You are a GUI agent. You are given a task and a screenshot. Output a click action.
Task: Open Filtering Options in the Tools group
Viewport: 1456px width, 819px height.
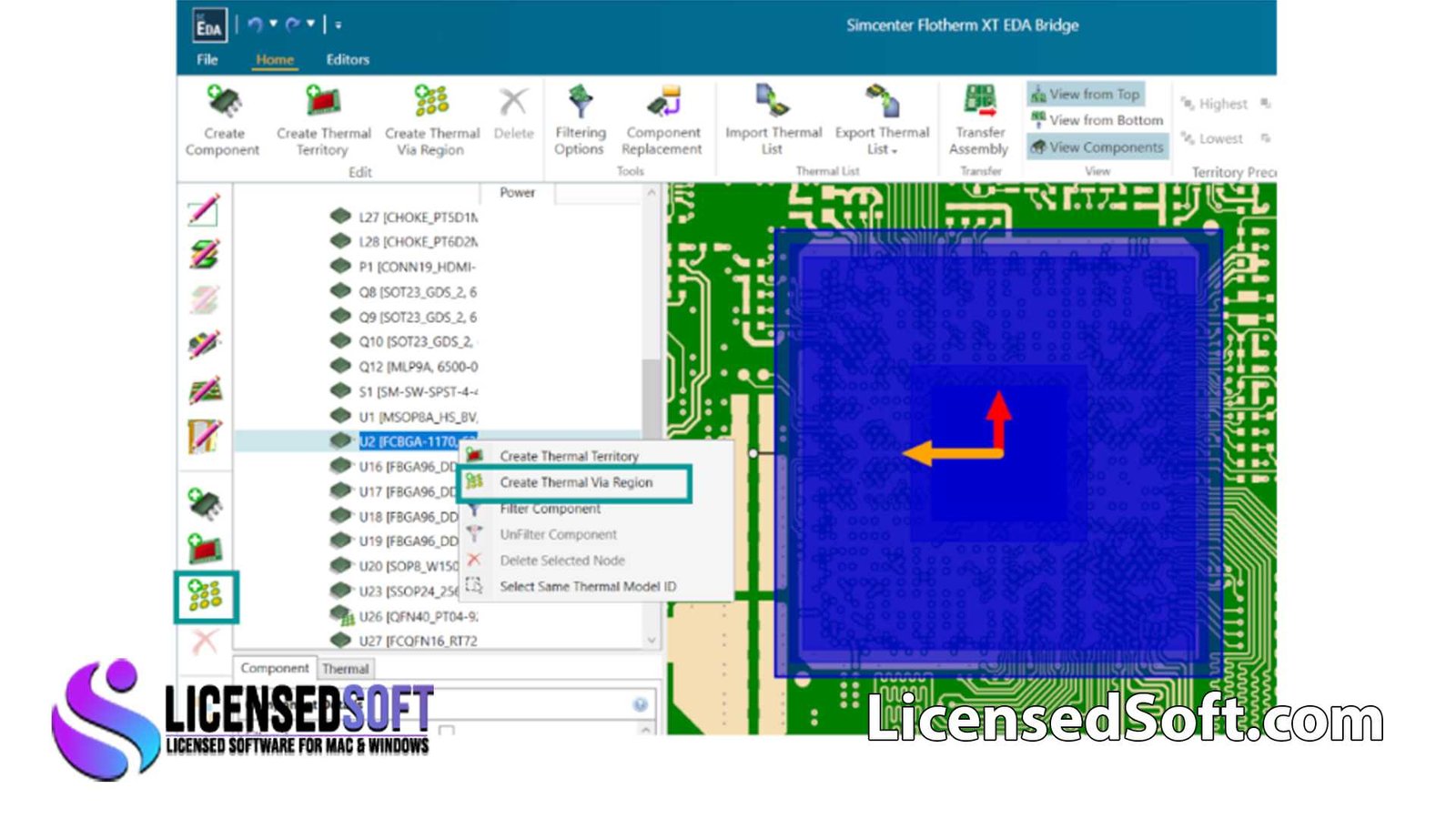point(580,120)
